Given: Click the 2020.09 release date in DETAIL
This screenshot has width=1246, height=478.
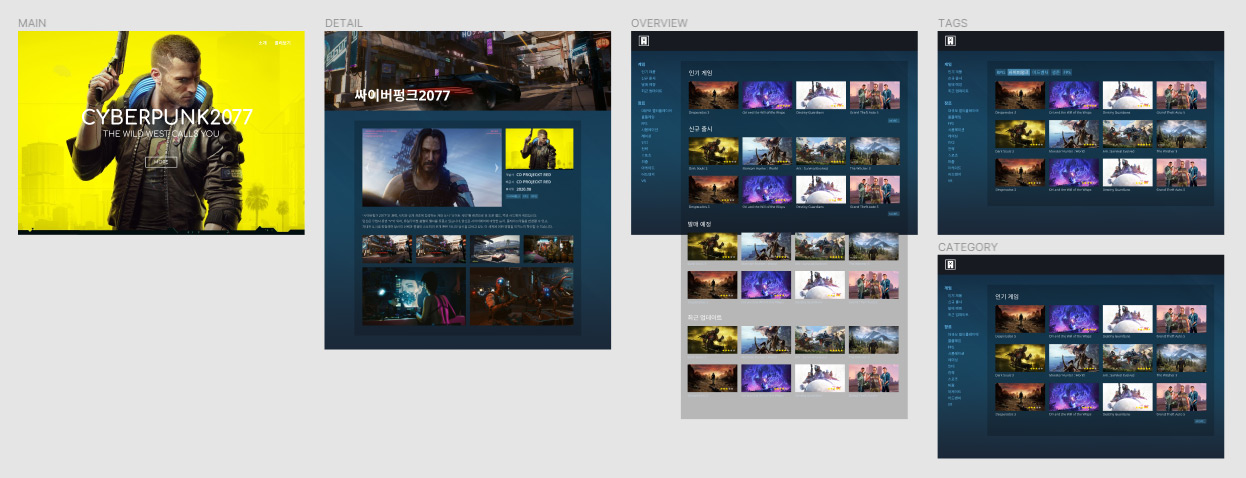Looking at the screenshot, I should coord(524,188).
